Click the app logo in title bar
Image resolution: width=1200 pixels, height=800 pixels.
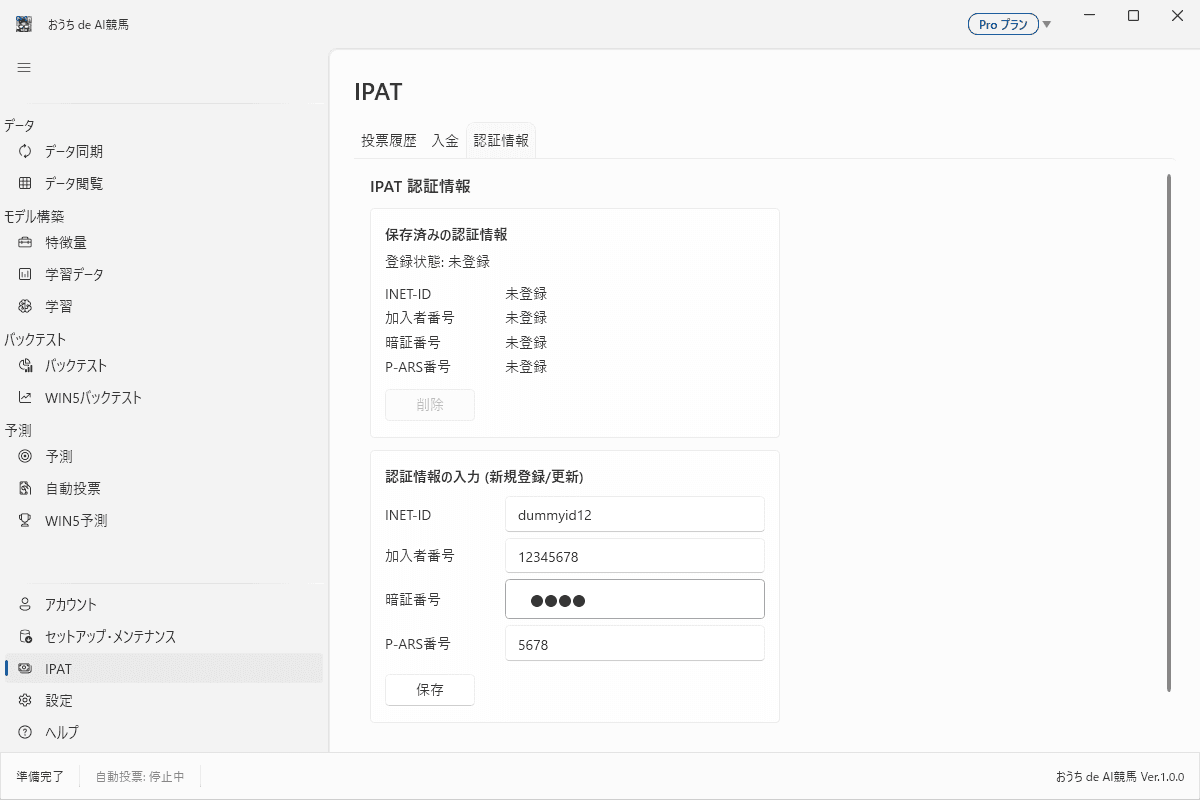pos(24,24)
